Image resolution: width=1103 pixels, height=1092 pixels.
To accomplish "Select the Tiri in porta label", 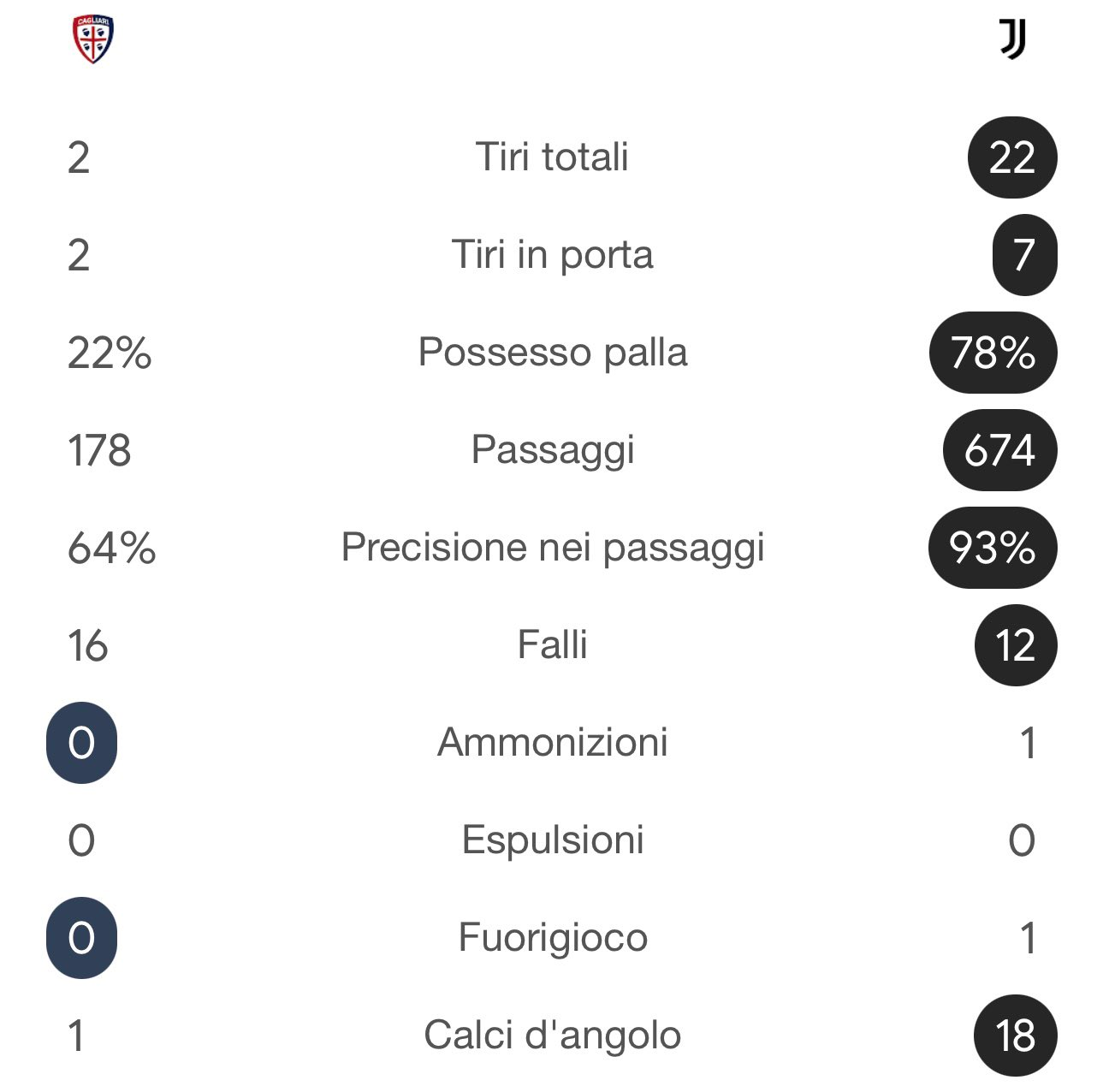I will coord(552,255).
